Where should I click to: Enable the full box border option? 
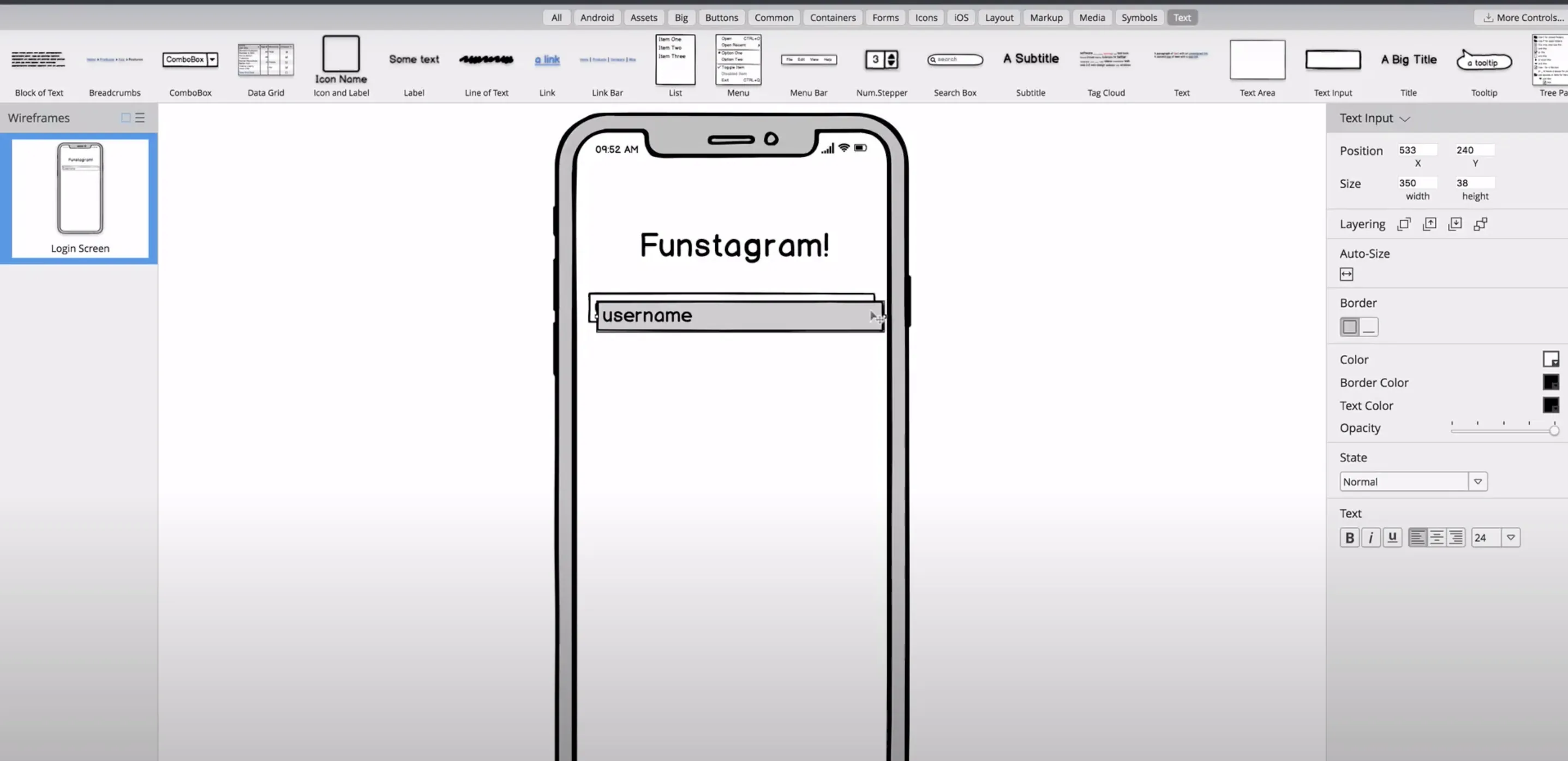[1349, 326]
